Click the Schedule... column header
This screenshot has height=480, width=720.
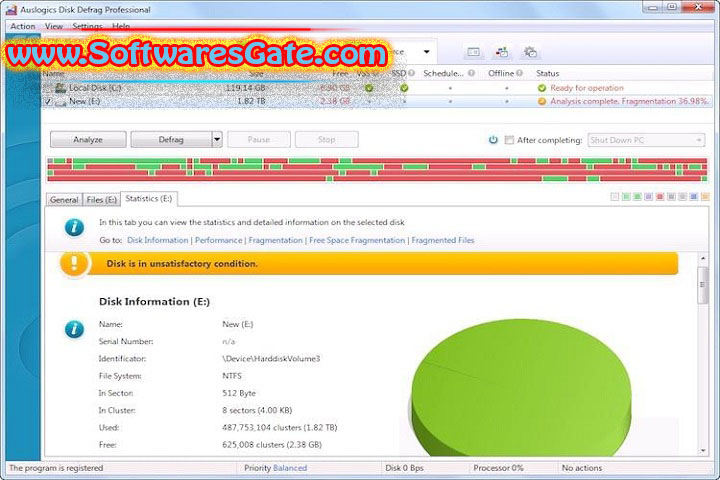point(444,73)
